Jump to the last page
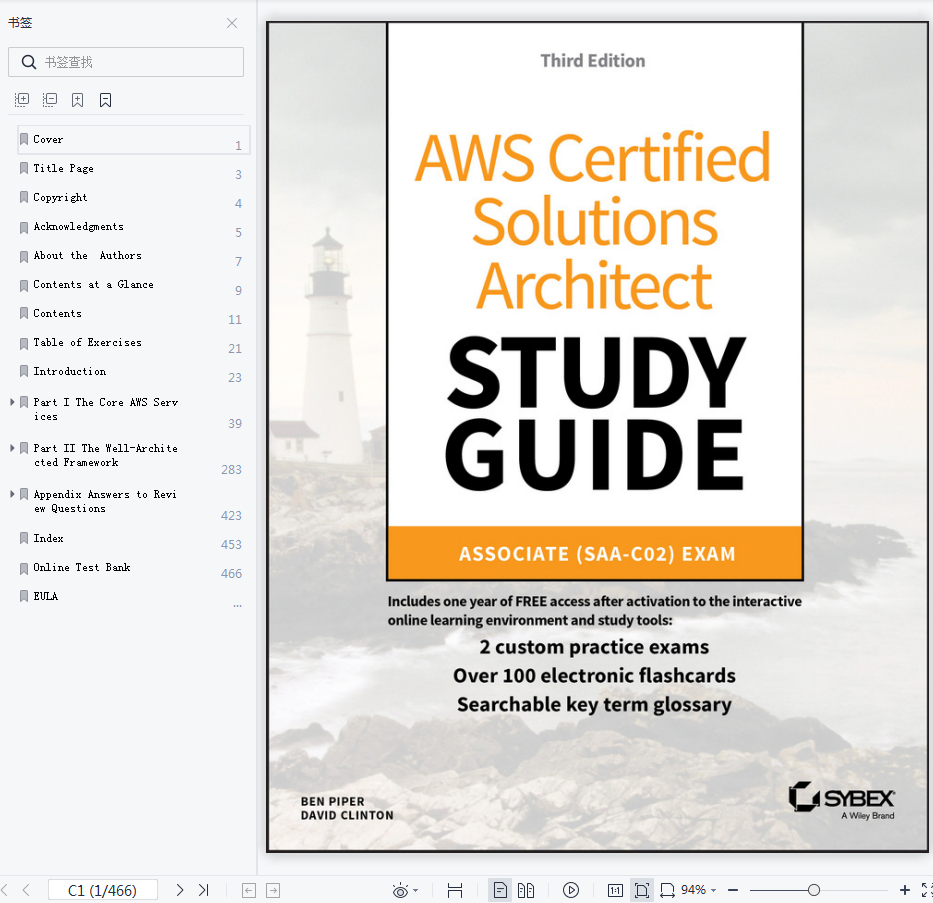Image resolution: width=933 pixels, height=903 pixels. [203, 890]
